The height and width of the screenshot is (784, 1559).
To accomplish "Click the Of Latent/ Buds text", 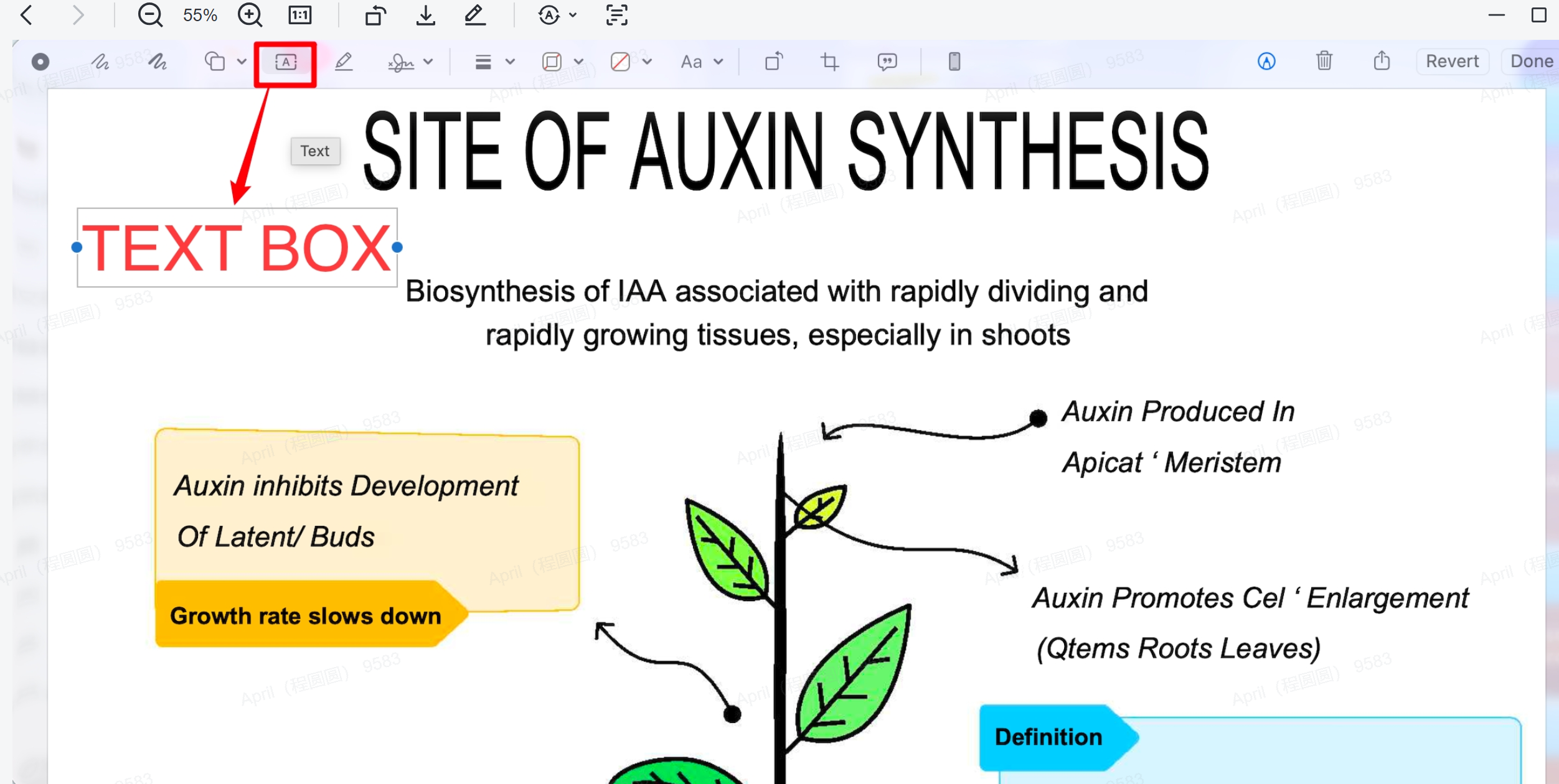I will coord(276,537).
